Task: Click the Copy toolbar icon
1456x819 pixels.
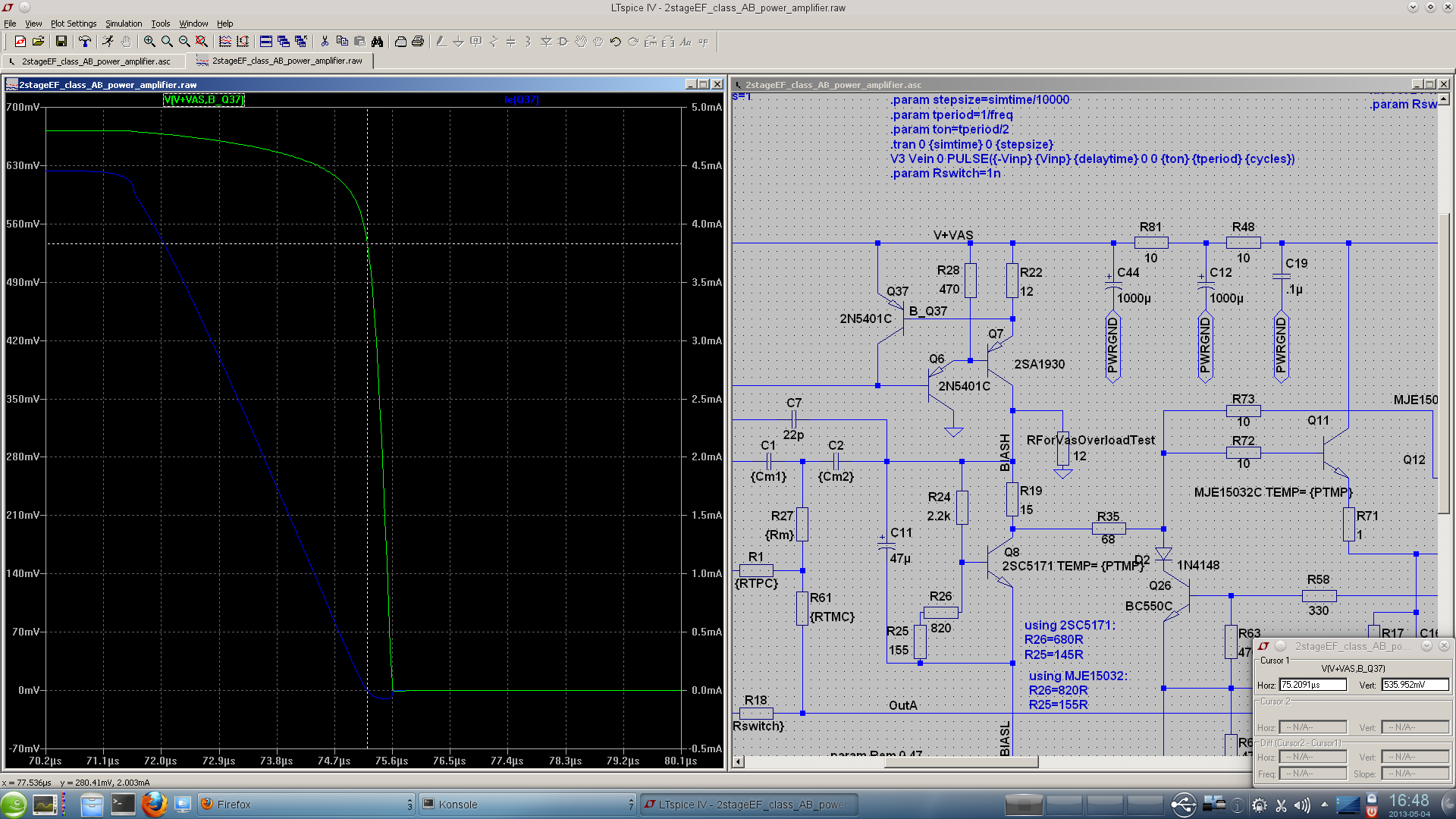Action: [342, 42]
